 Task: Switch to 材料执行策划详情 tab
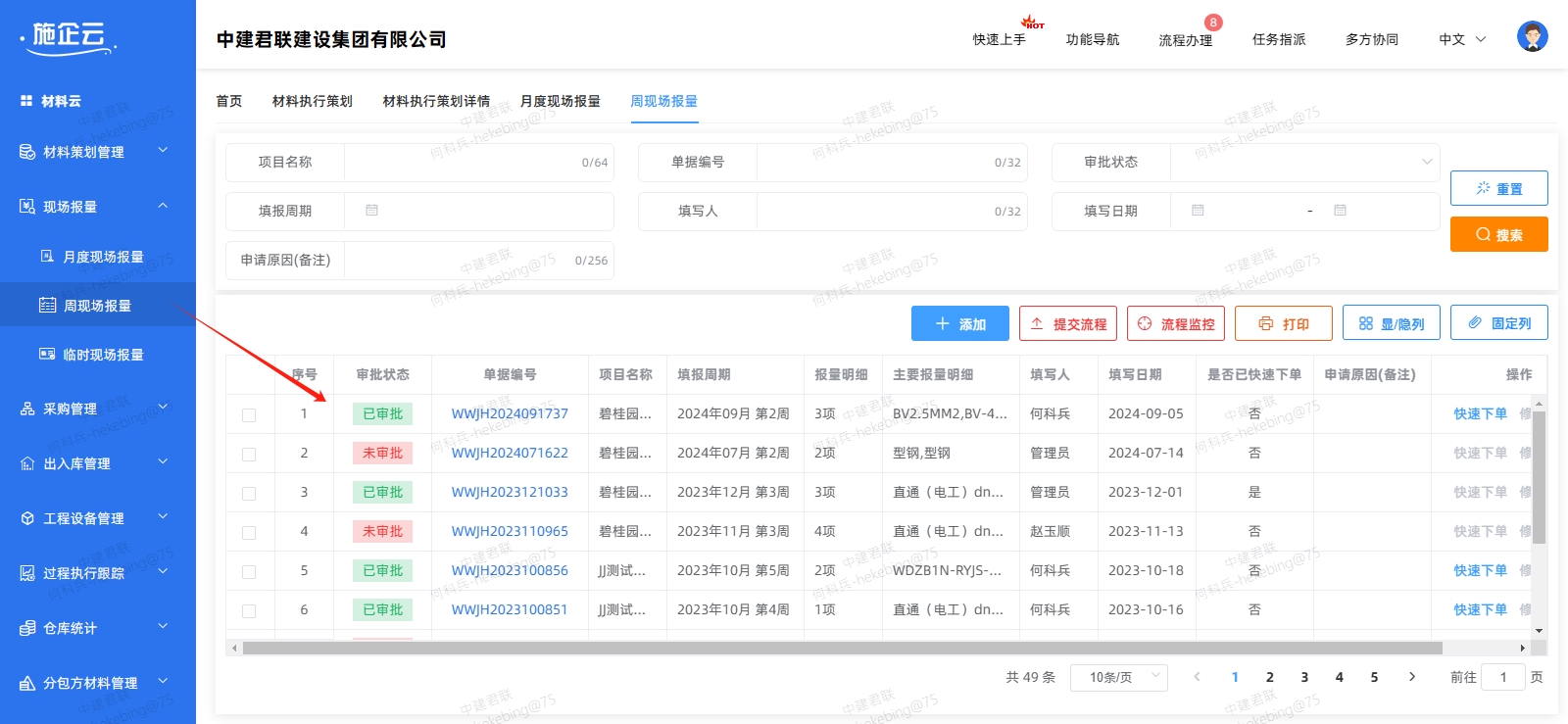436,101
